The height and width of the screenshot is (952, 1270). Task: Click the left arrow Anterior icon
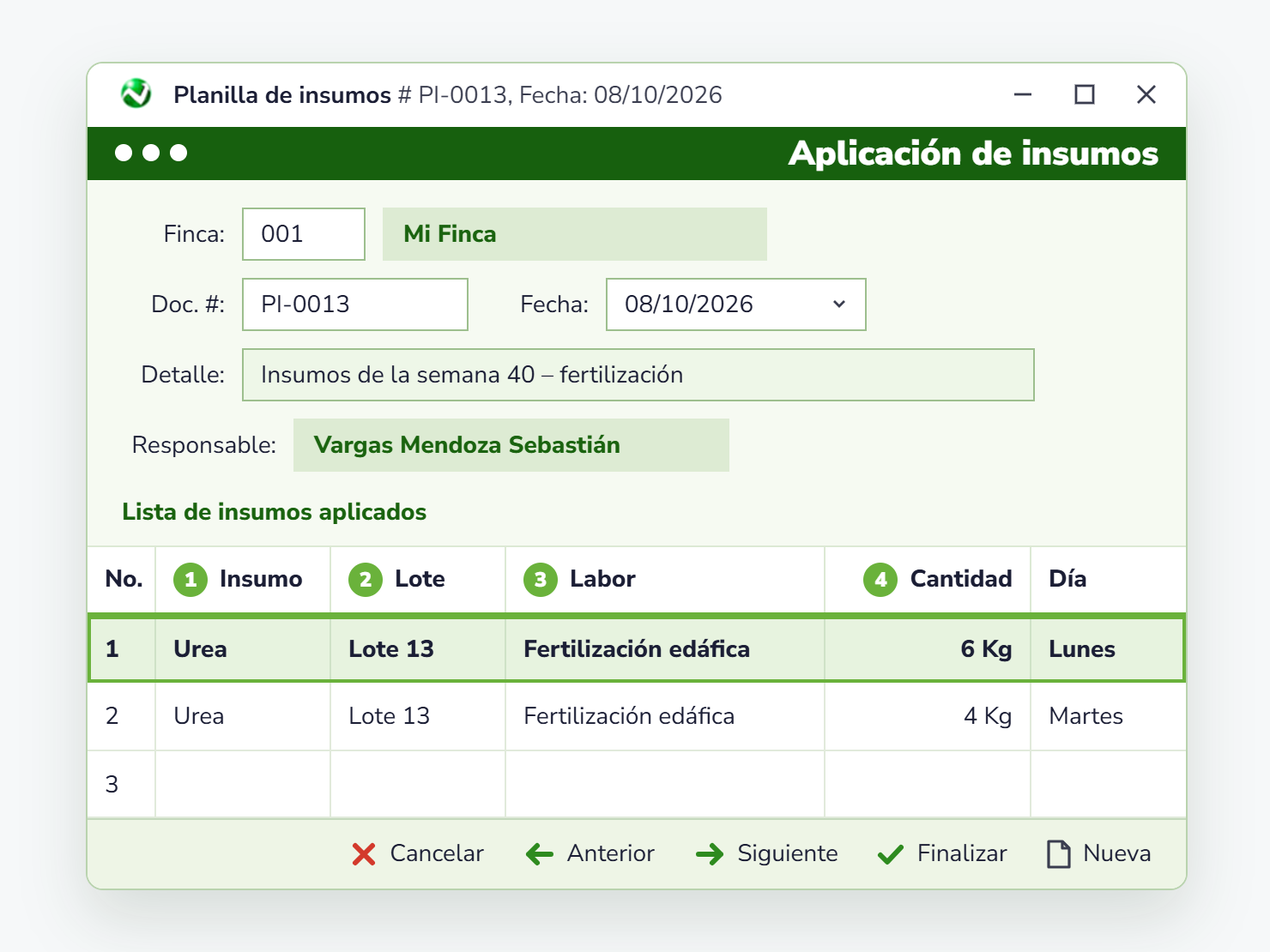pyautogui.click(x=540, y=854)
